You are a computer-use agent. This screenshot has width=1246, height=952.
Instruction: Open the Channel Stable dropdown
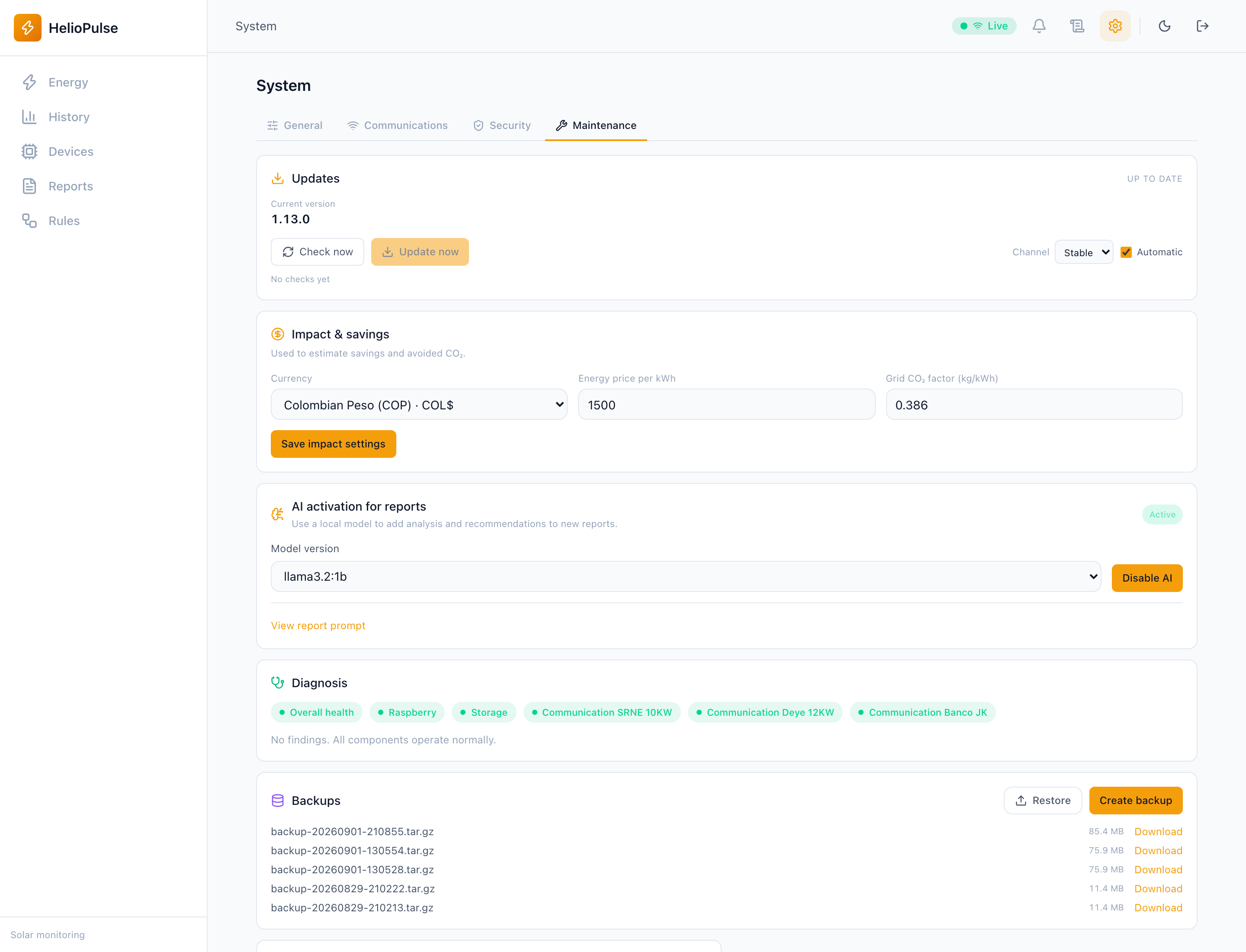(1084, 252)
